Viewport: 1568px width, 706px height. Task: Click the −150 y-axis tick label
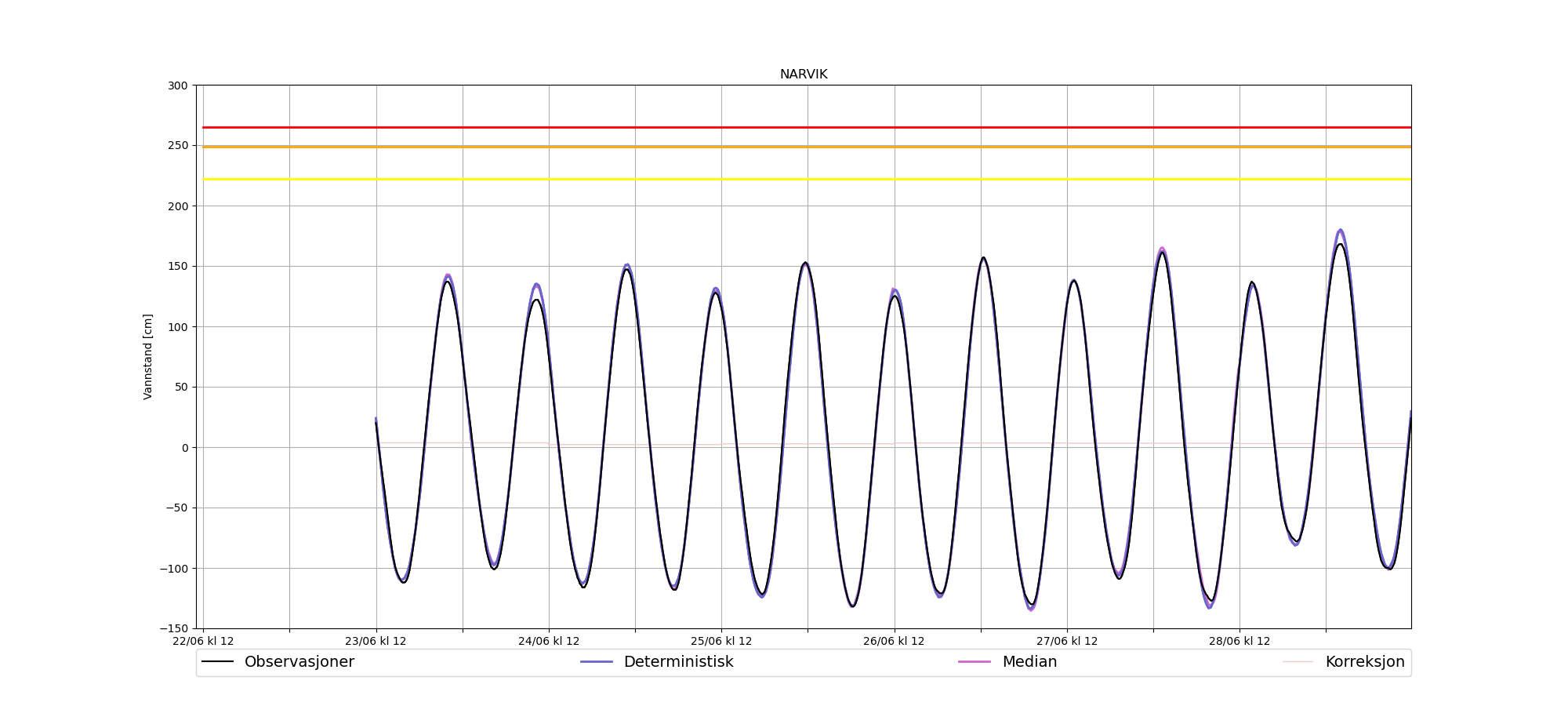click(x=173, y=629)
